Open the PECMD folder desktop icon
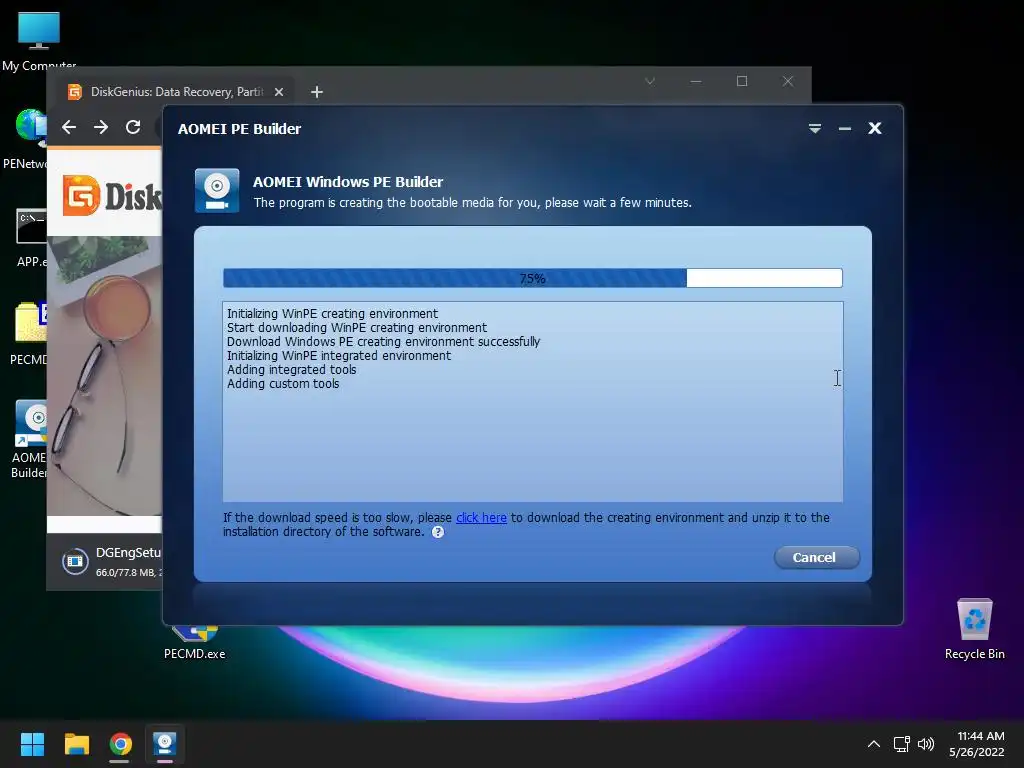 click(x=29, y=333)
